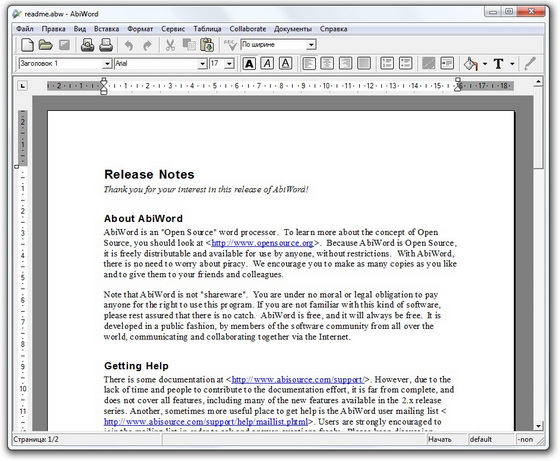560x461 pixels.
Task: Open the abisource.com/support link
Action: (298, 380)
